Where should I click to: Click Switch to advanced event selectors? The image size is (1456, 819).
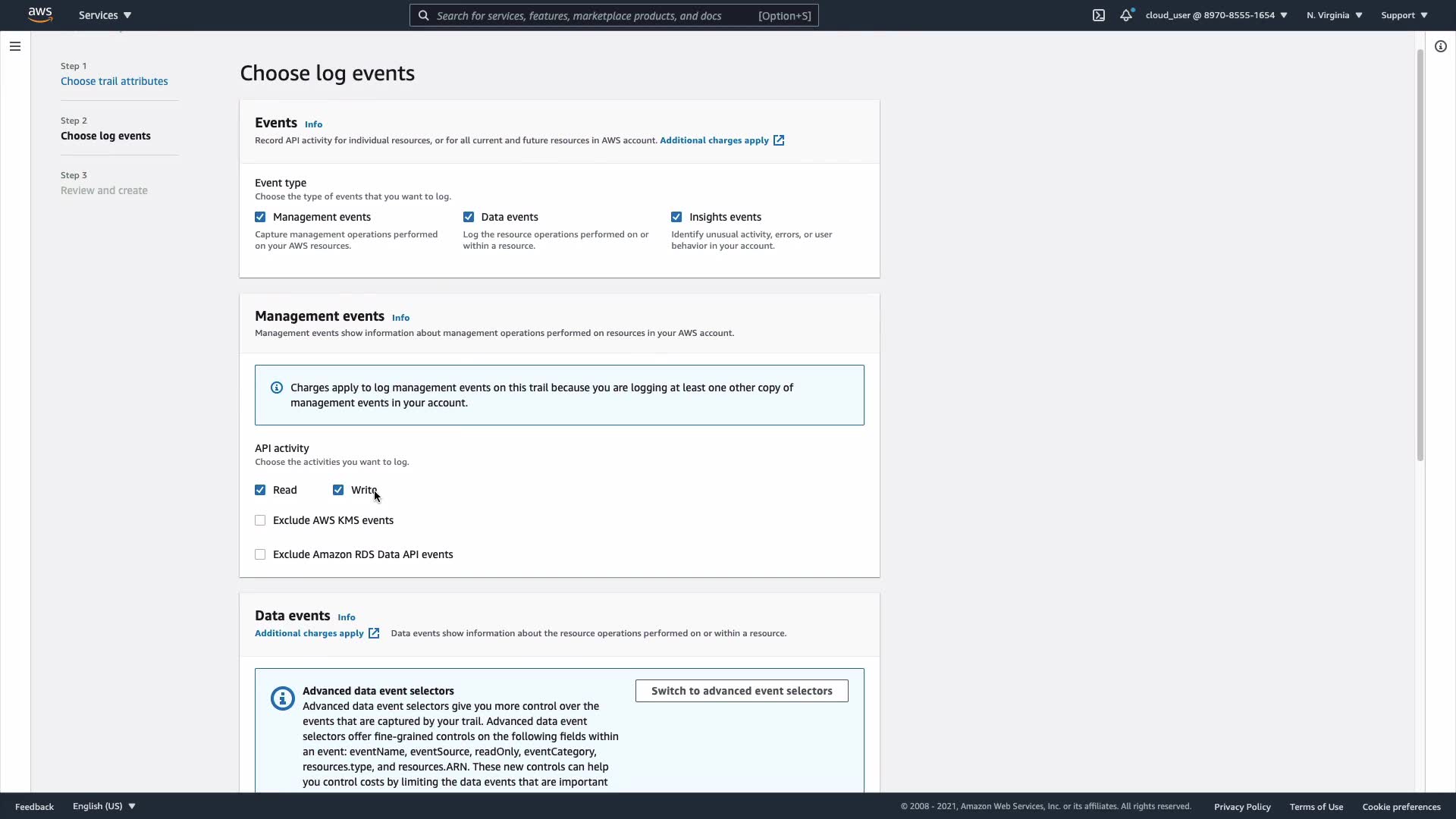pyautogui.click(x=741, y=691)
